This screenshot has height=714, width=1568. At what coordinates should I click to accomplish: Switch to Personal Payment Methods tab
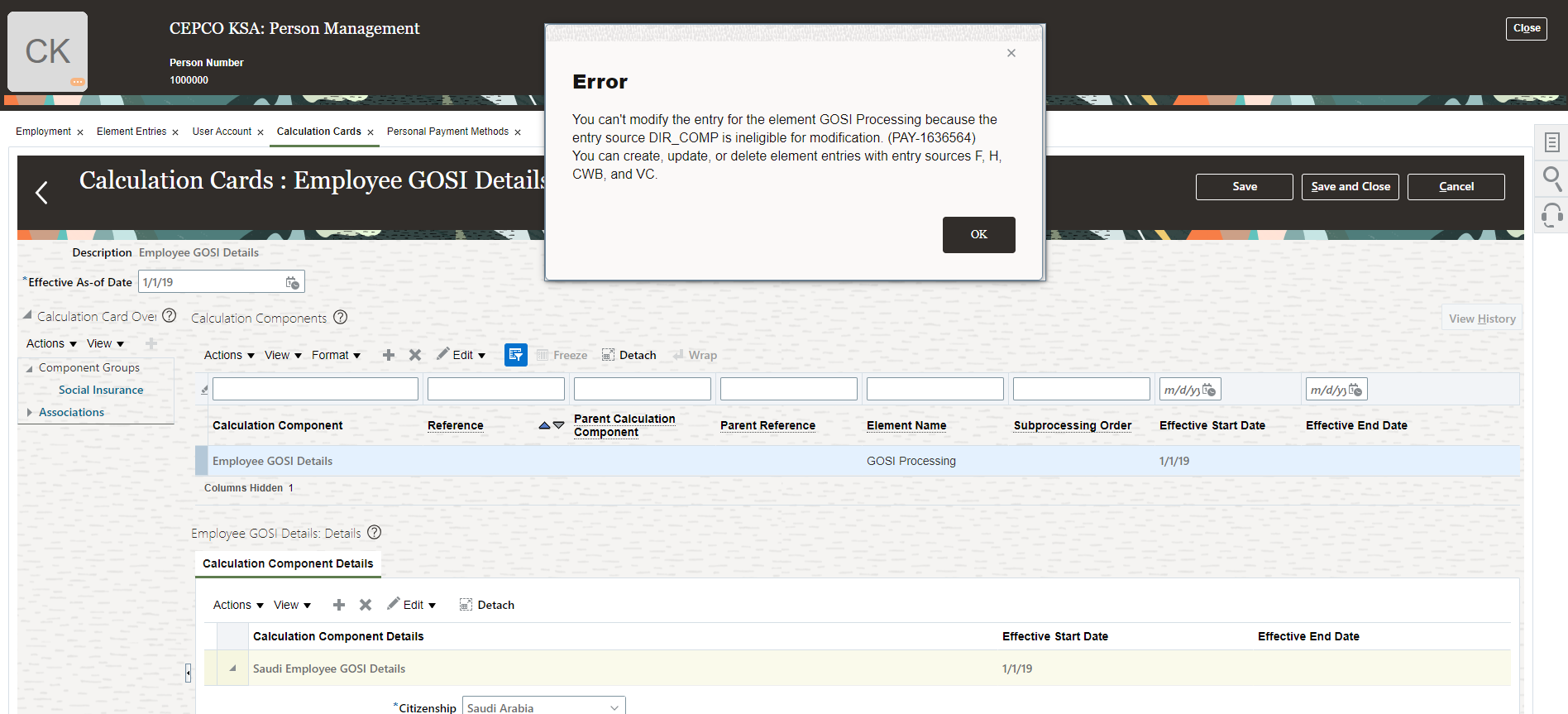pos(447,132)
